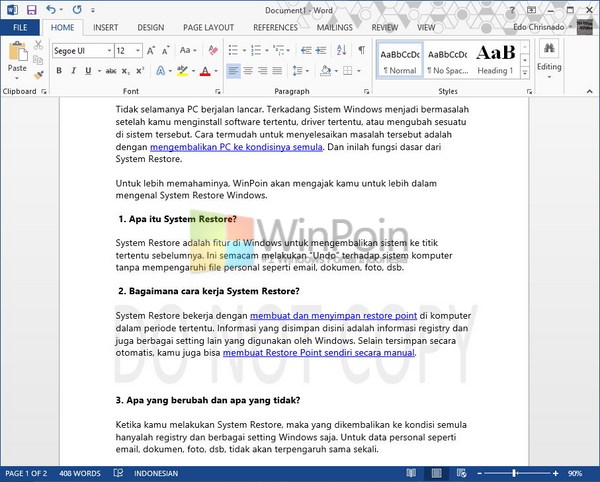Follow link membuat dan menyimpan restore point
The height and width of the screenshot is (482, 600).
tap(333, 316)
